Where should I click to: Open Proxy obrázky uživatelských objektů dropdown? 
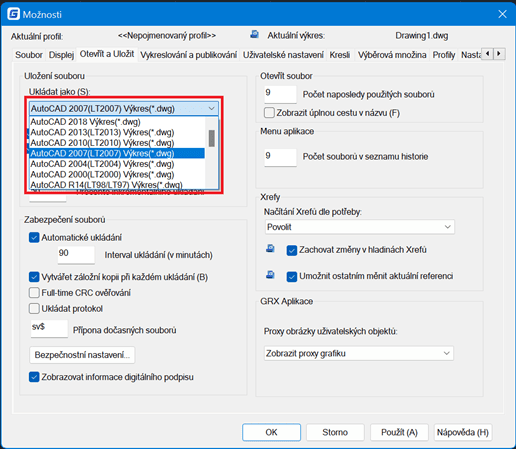coord(359,353)
